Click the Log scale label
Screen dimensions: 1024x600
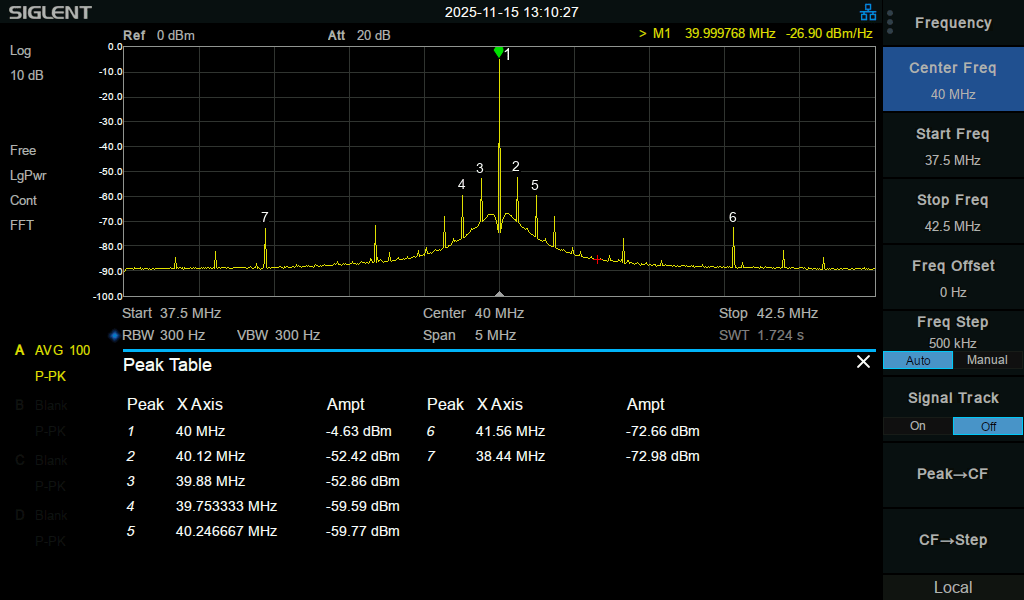pos(20,51)
